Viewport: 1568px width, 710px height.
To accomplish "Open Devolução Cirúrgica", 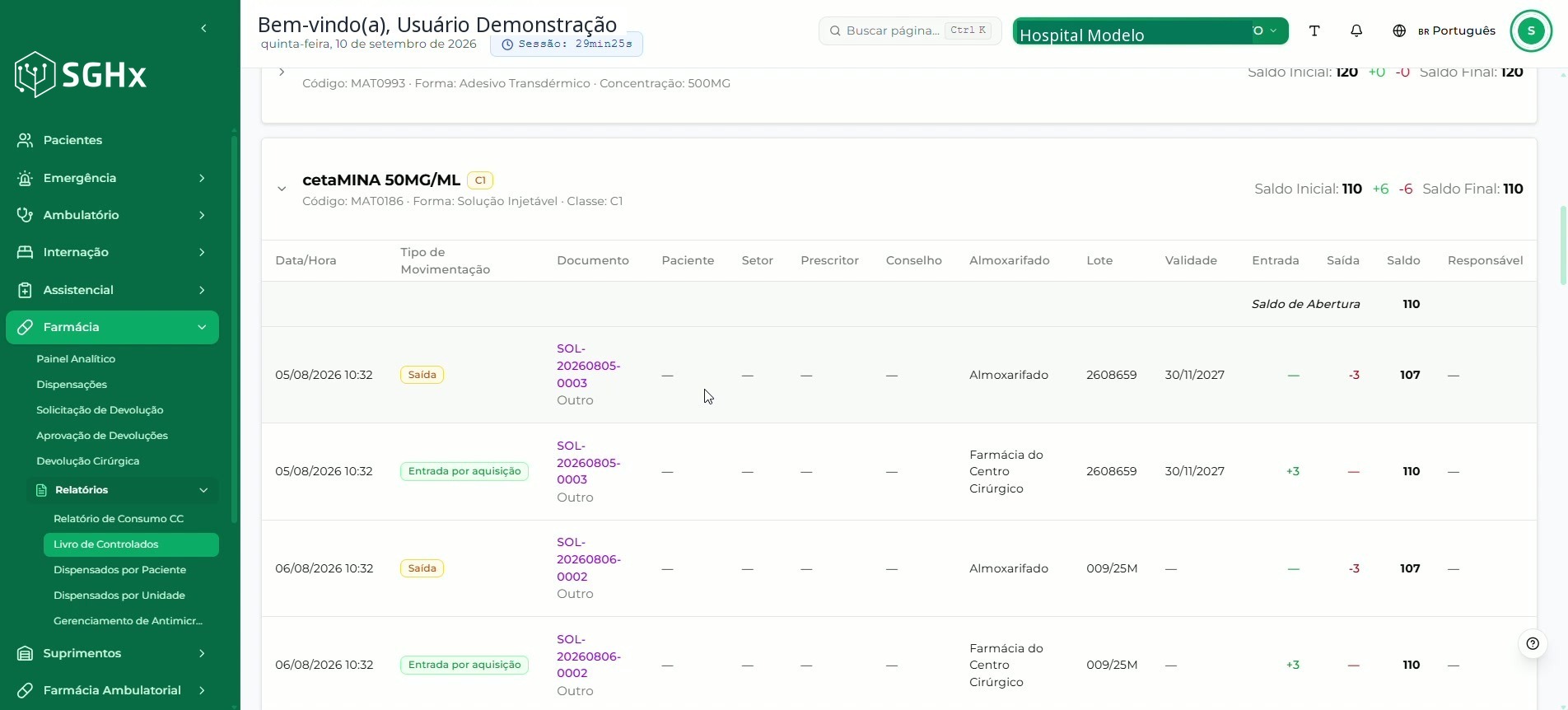I will pos(88,461).
